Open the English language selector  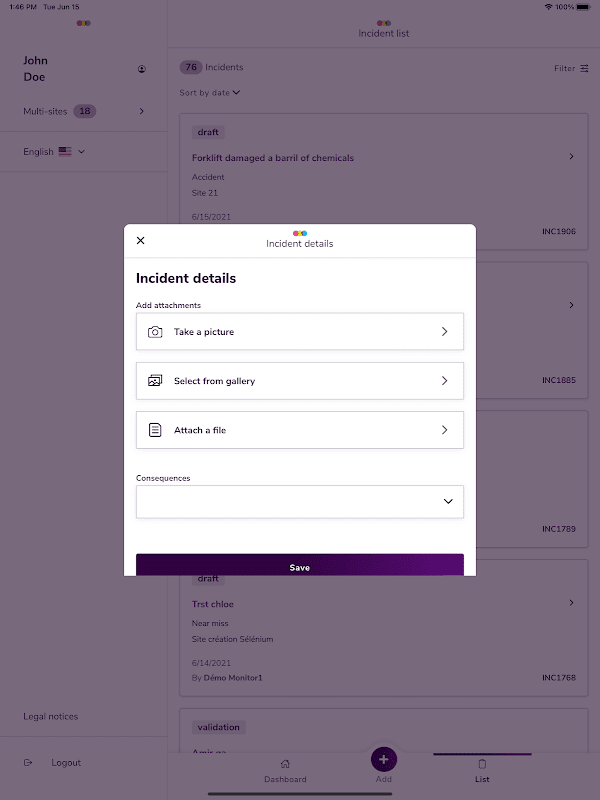click(54, 152)
